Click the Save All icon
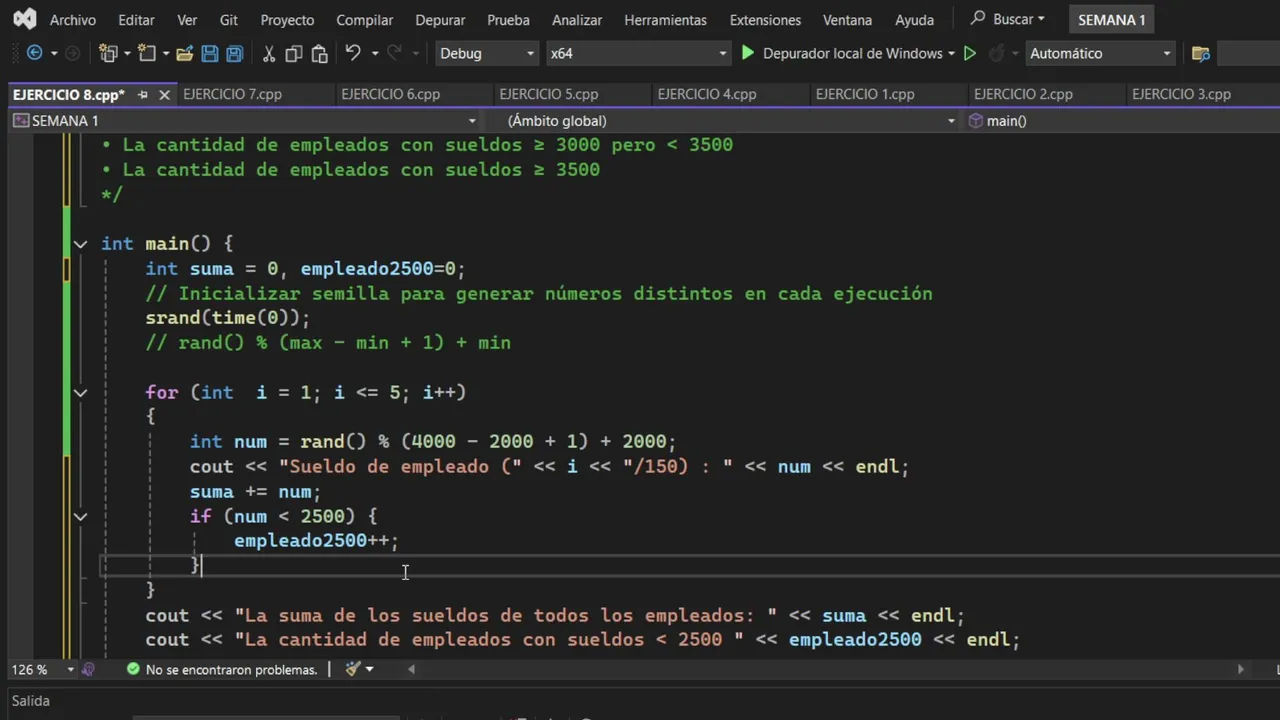Screen dimensions: 1280x720 pos(234,53)
